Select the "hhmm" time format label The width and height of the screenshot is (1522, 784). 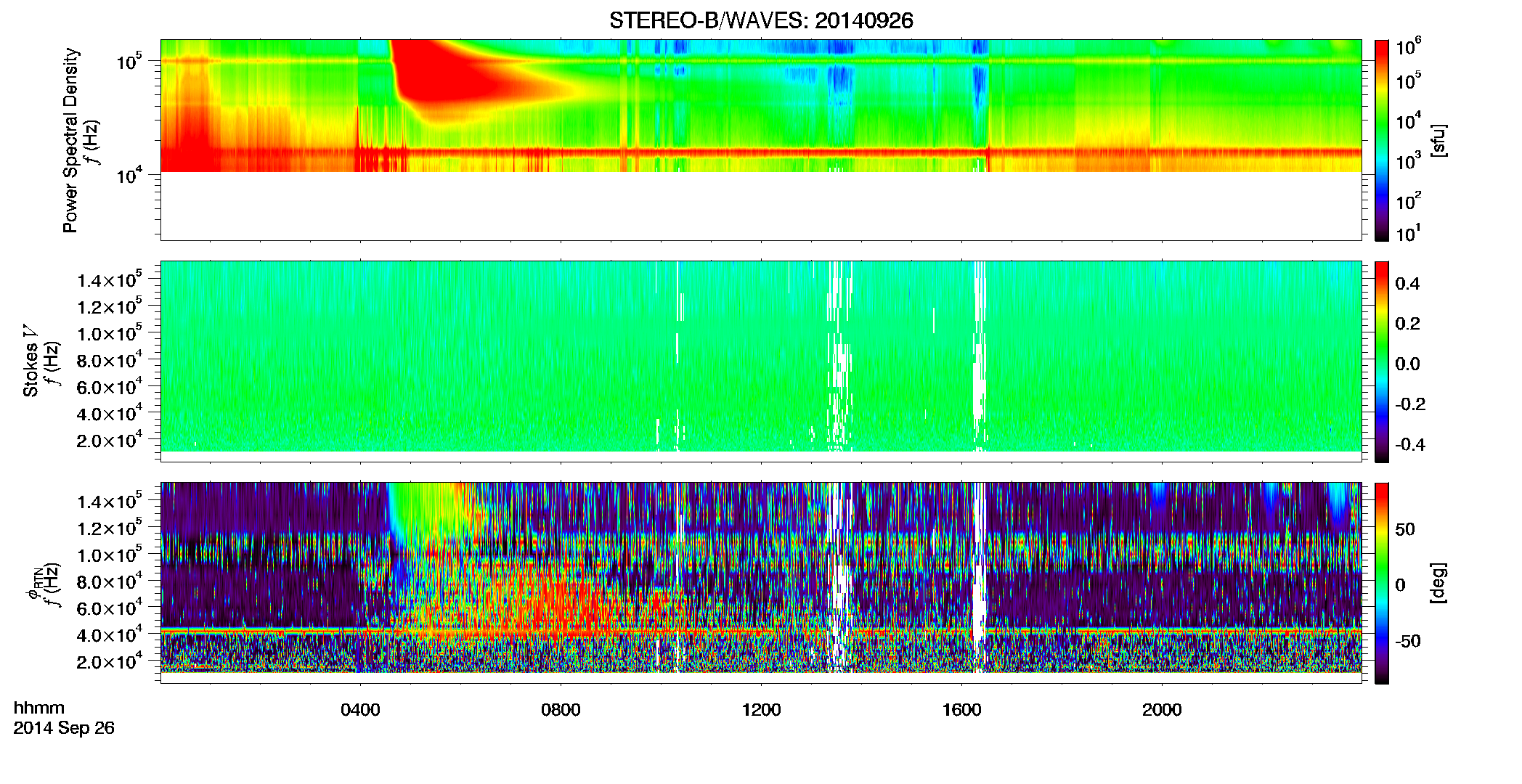pos(38,708)
